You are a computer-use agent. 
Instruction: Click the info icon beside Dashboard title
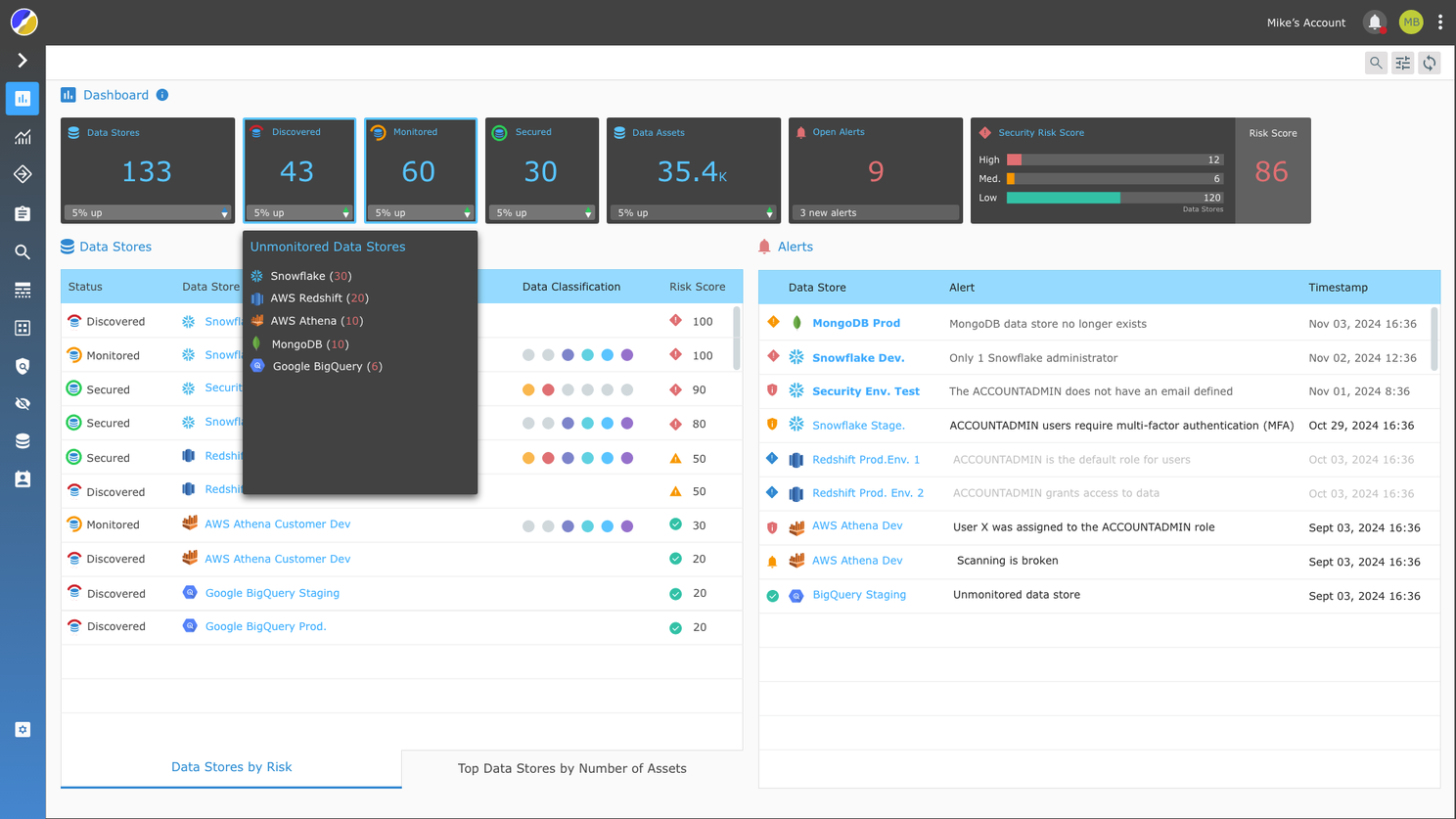point(162,95)
